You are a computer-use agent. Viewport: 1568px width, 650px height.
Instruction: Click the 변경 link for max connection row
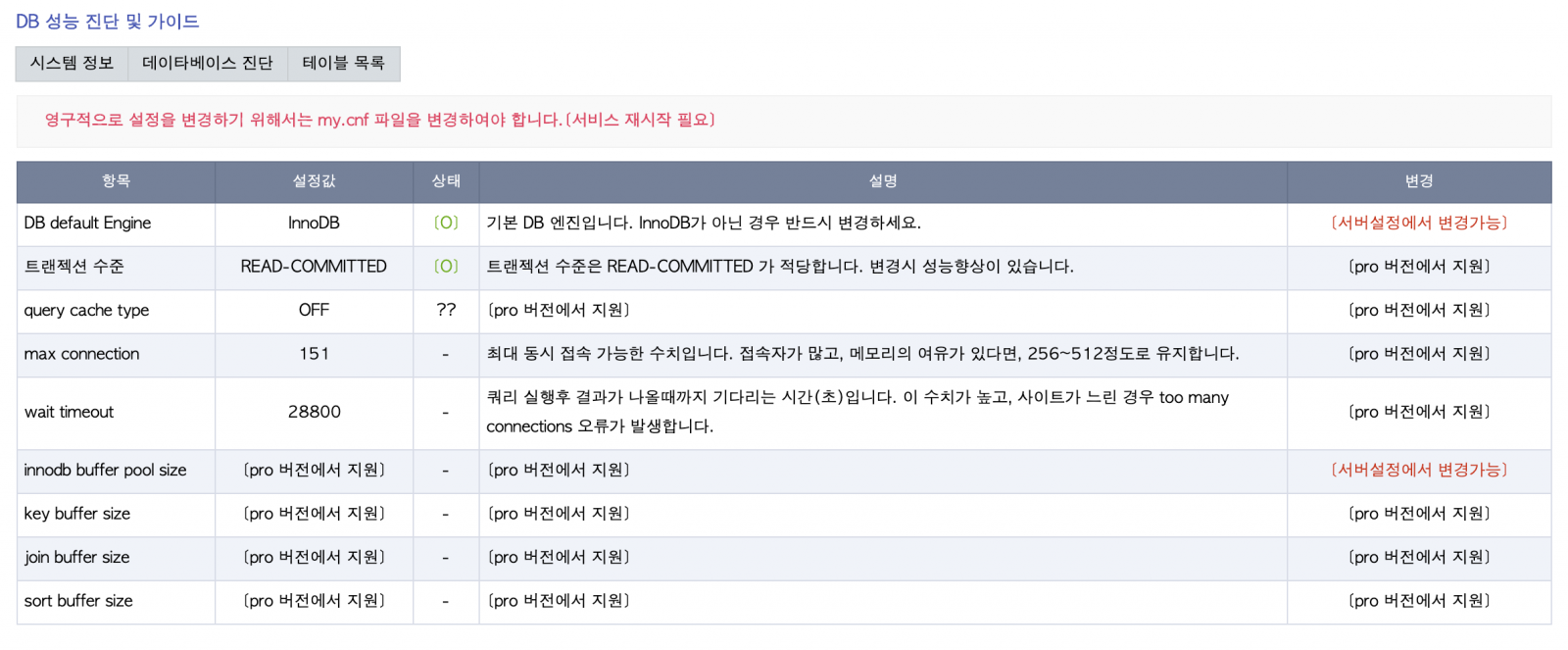(x=1419, y=354)
